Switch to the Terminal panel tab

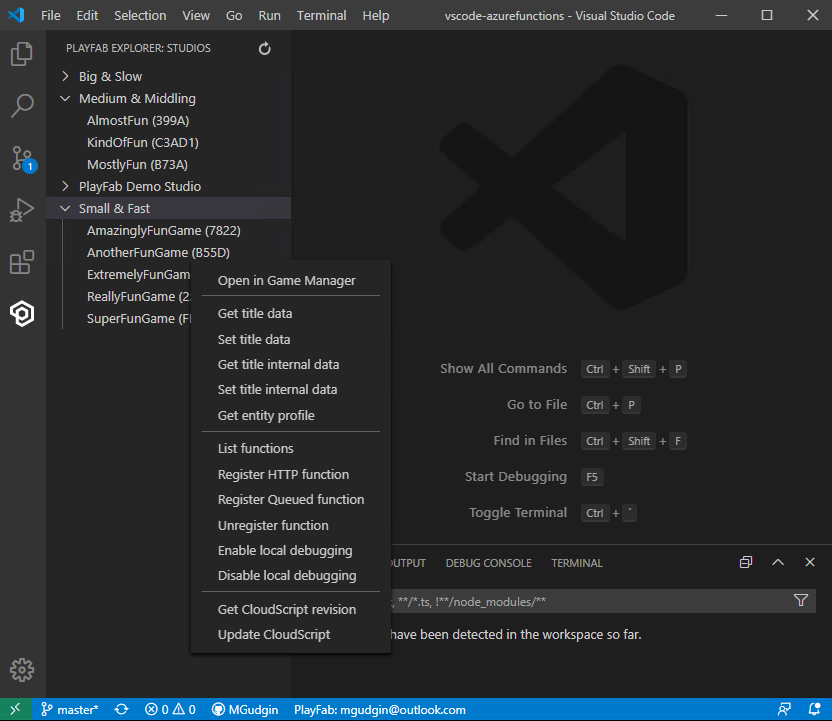tap(577, 563)
